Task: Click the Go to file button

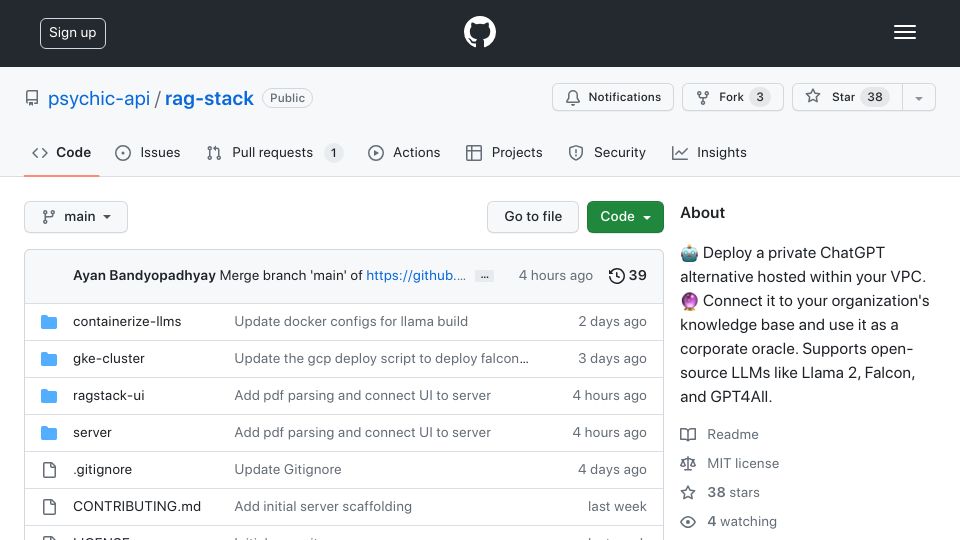Action: coord(533,217)
